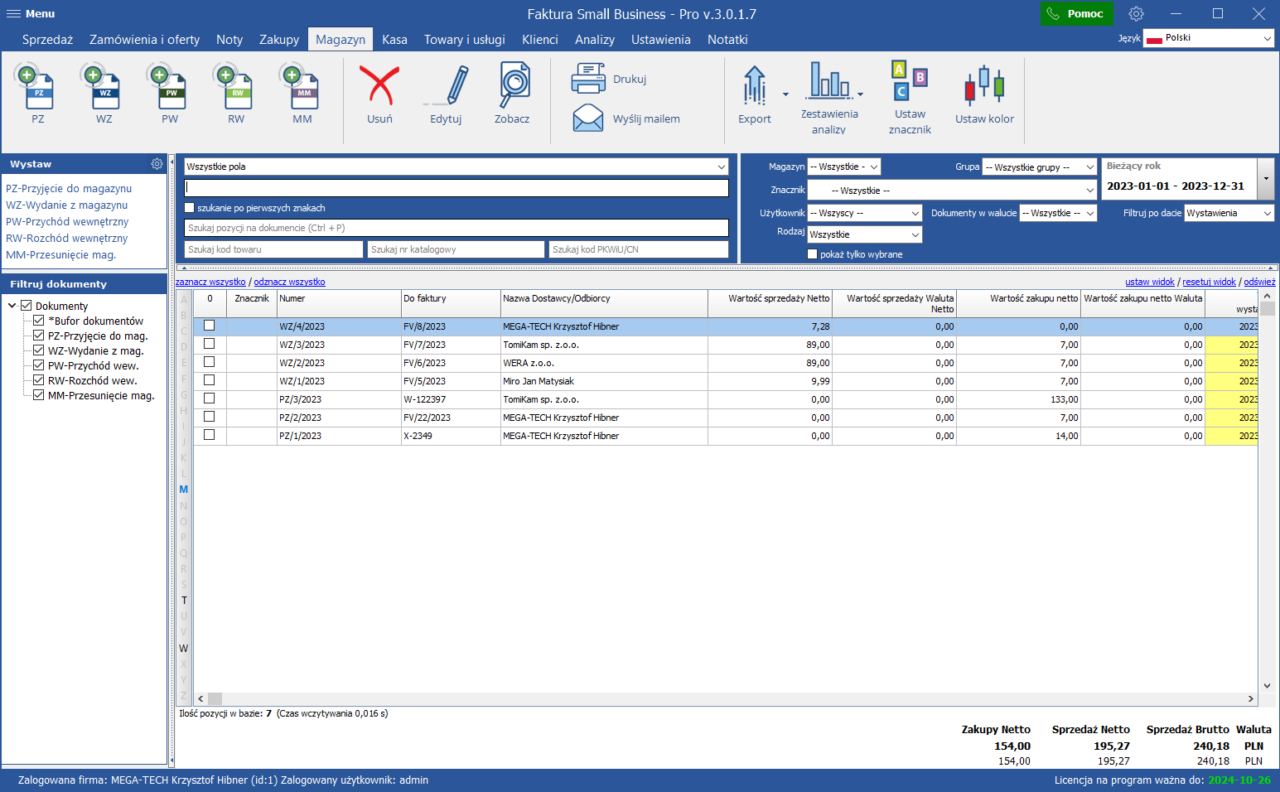Open the Polski language selector
The height and width of the screenshot is (792, 1280).
click(1208, 38)
